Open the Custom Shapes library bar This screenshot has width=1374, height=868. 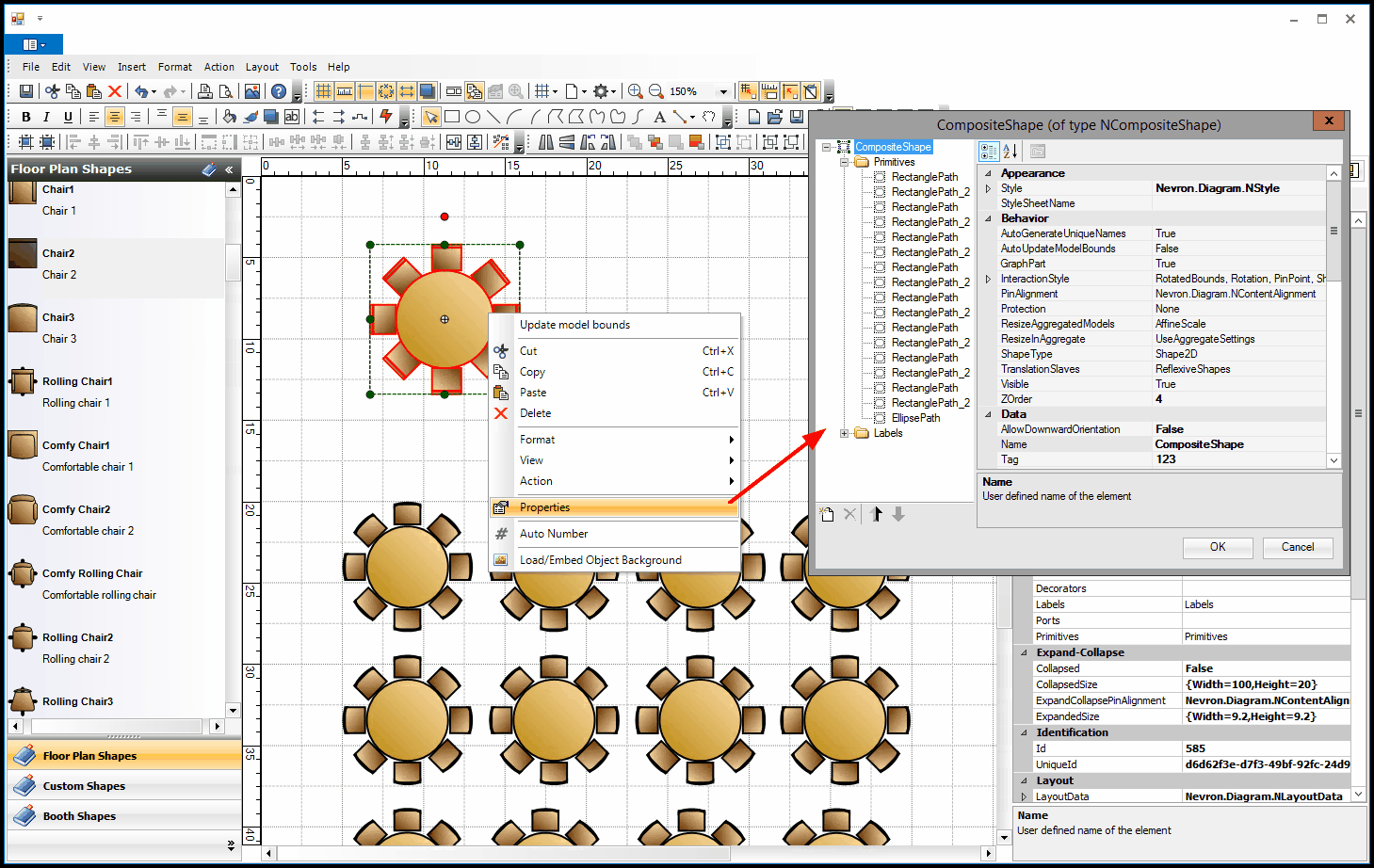[x=124, y=786]
